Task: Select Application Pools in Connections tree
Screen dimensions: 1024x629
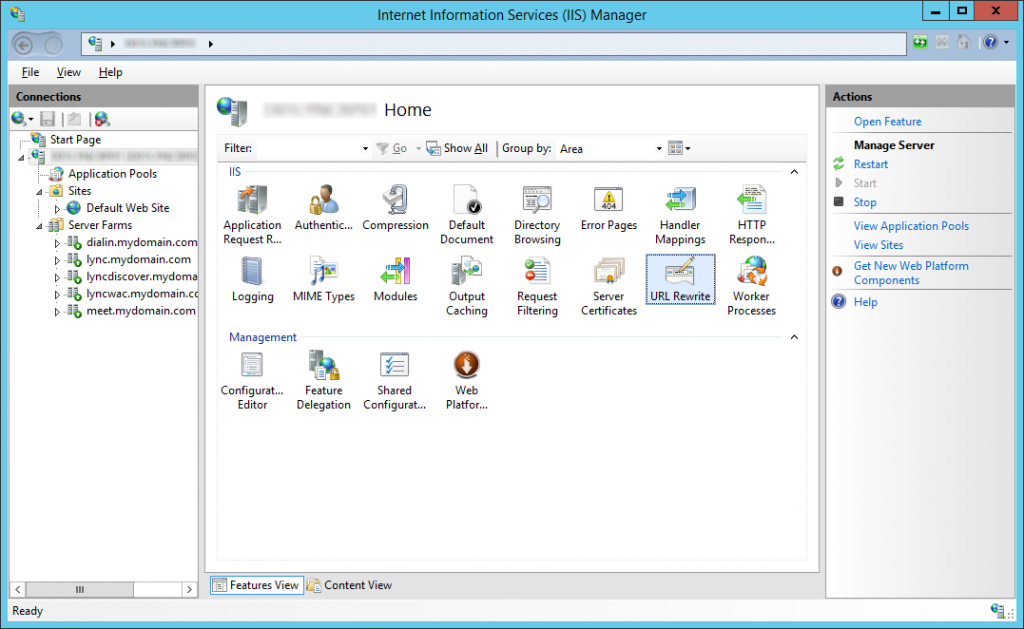Action: tap(111, 174)
